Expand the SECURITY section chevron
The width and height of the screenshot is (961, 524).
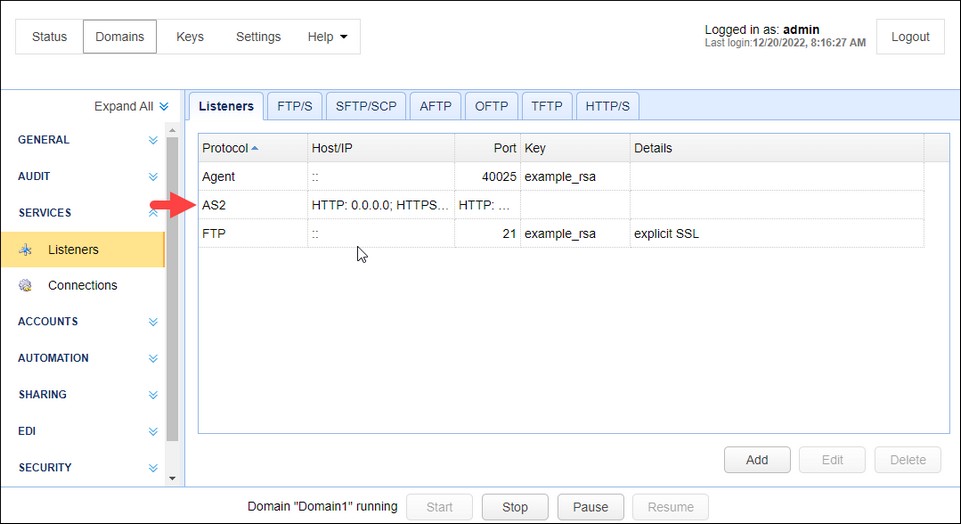tap(153, 468)
